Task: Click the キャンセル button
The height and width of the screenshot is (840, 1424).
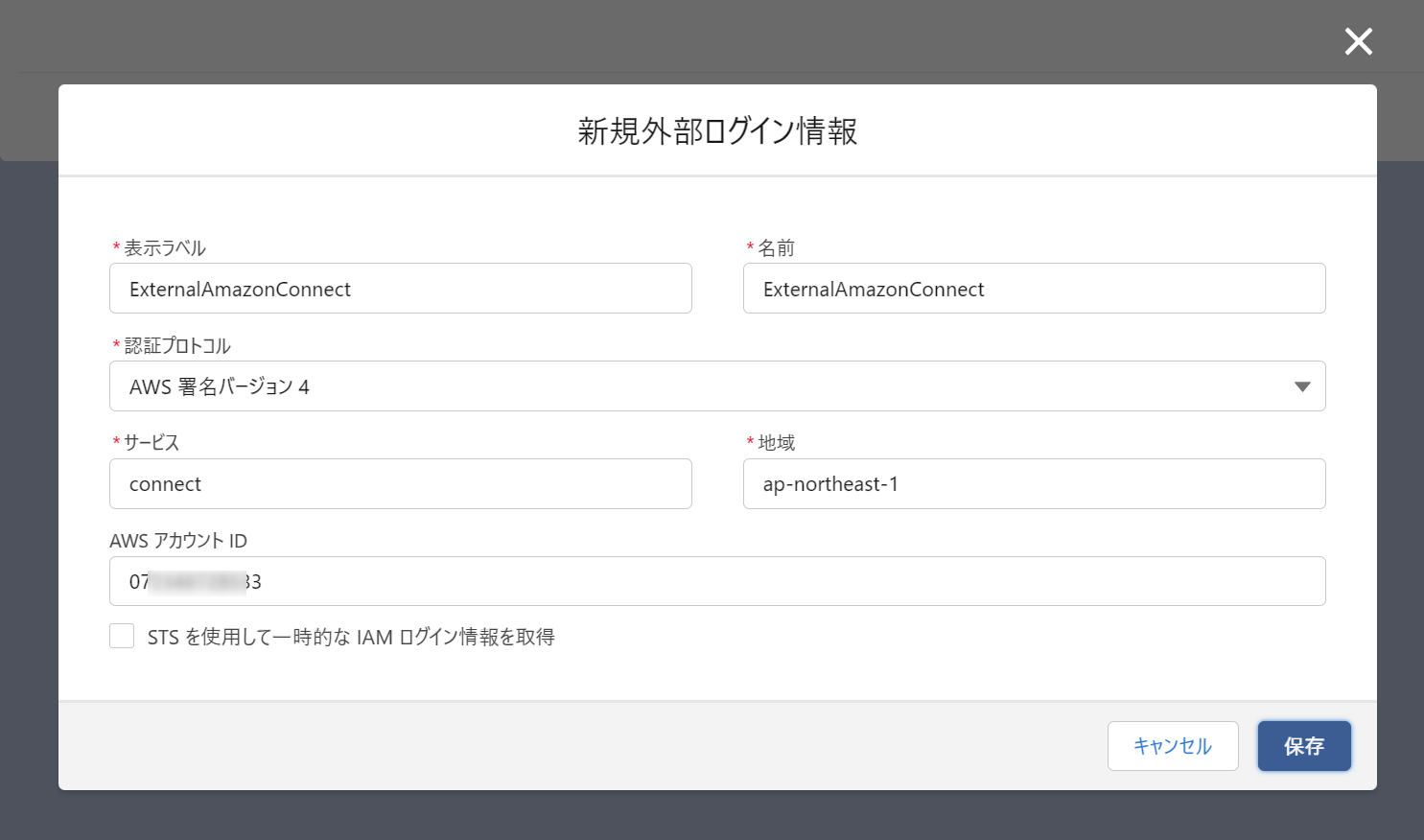Action: [1173, 746]
